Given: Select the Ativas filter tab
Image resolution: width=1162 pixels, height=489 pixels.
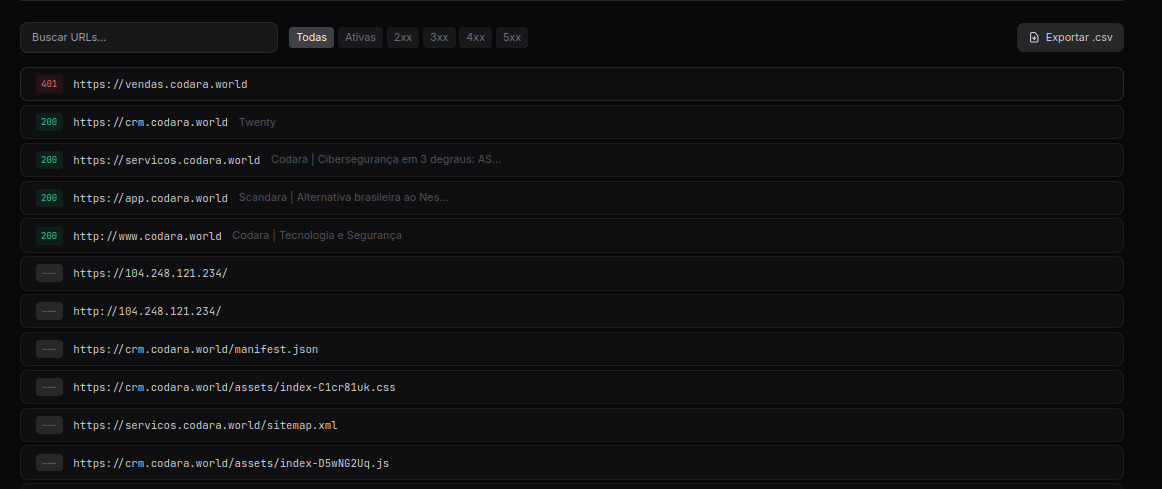Looking at the screenshot, I should [x=360, y=38].
